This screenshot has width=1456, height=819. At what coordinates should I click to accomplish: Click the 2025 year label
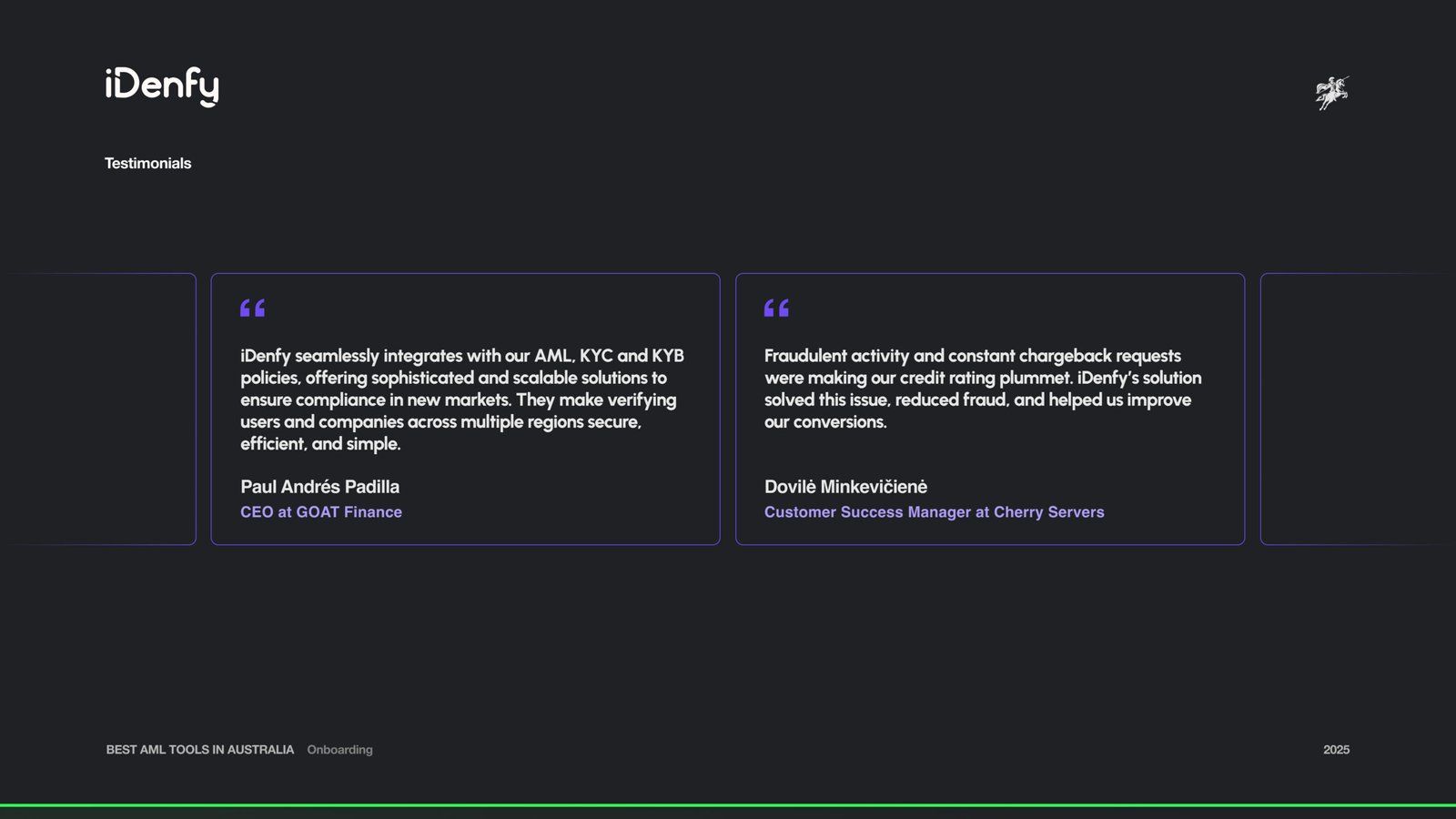click(x=1337, y=750)
